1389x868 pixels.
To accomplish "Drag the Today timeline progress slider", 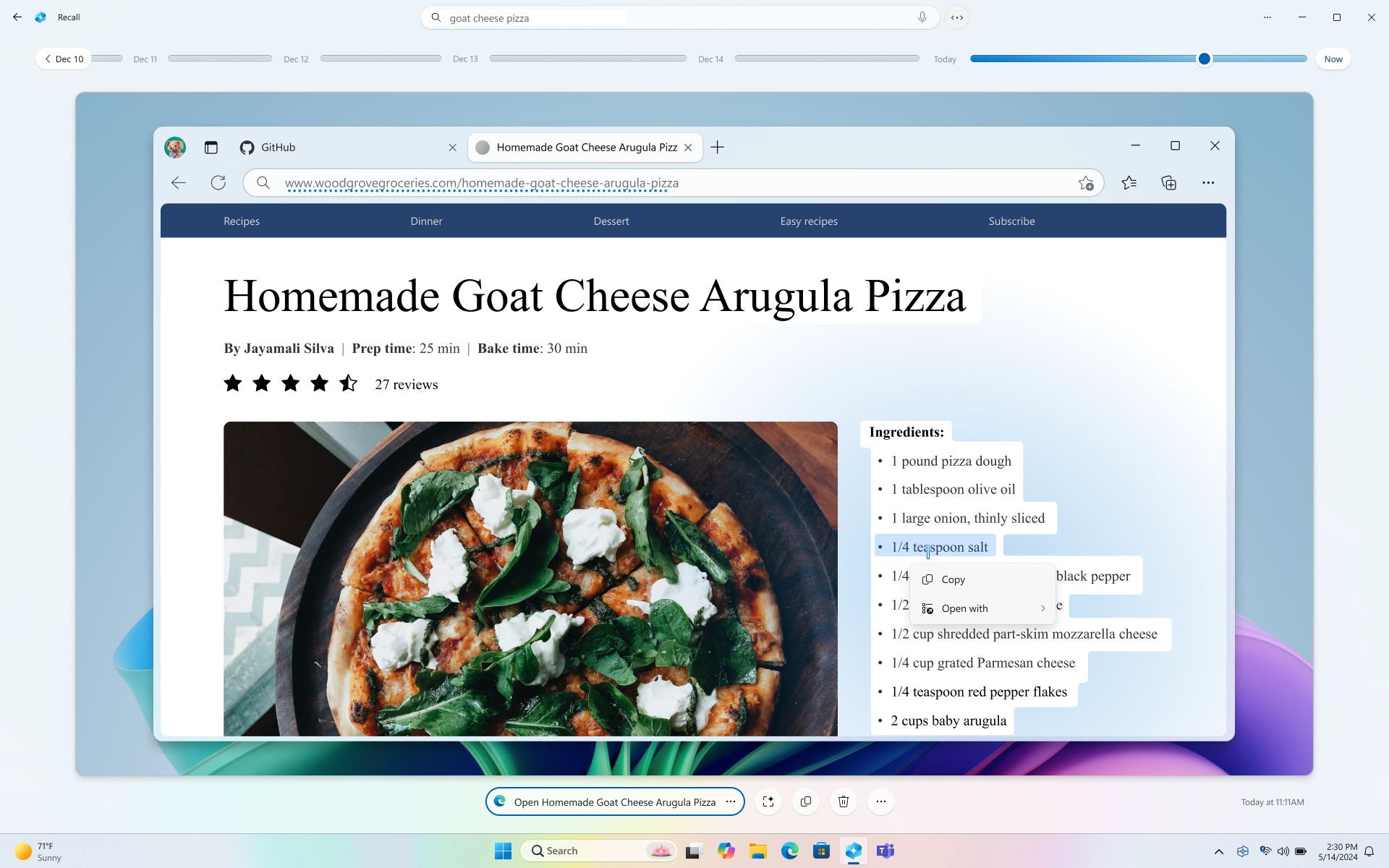I will [1205, 58].
